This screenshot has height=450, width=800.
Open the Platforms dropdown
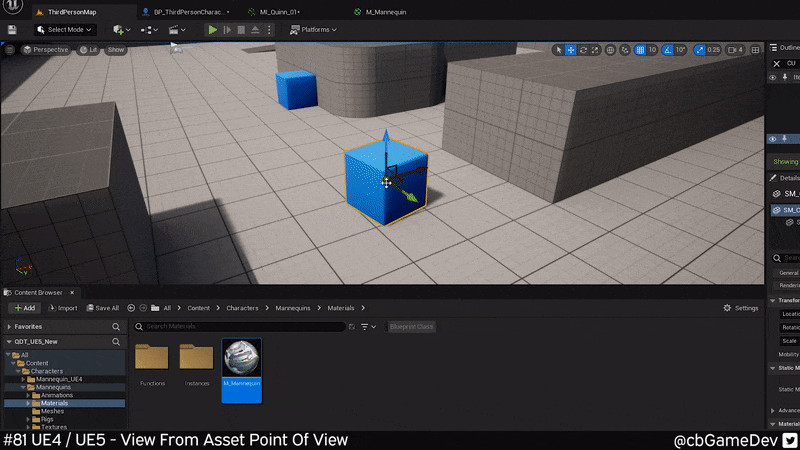click(x=313, y=30)
